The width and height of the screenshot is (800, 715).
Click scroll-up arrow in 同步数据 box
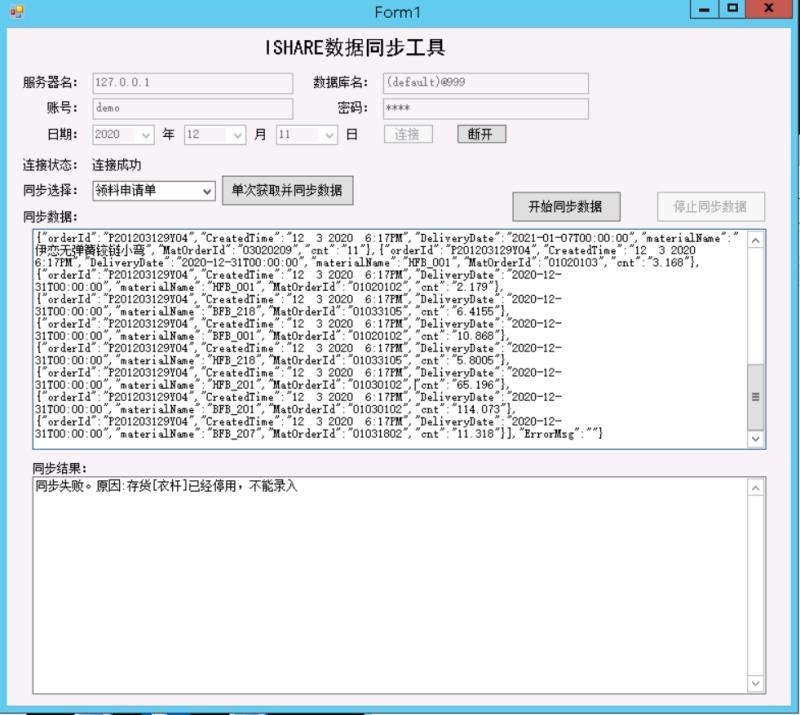756,240
